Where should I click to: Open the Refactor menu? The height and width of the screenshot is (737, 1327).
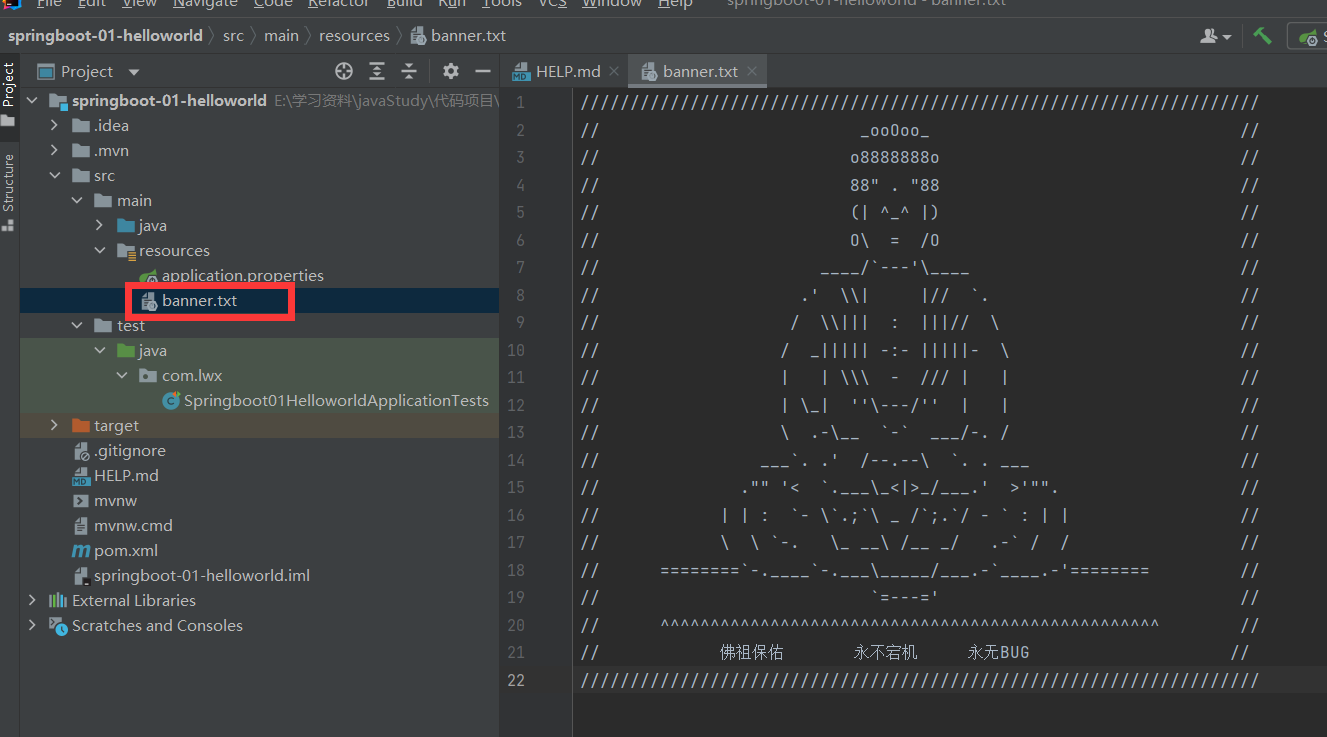click(339, 4)
